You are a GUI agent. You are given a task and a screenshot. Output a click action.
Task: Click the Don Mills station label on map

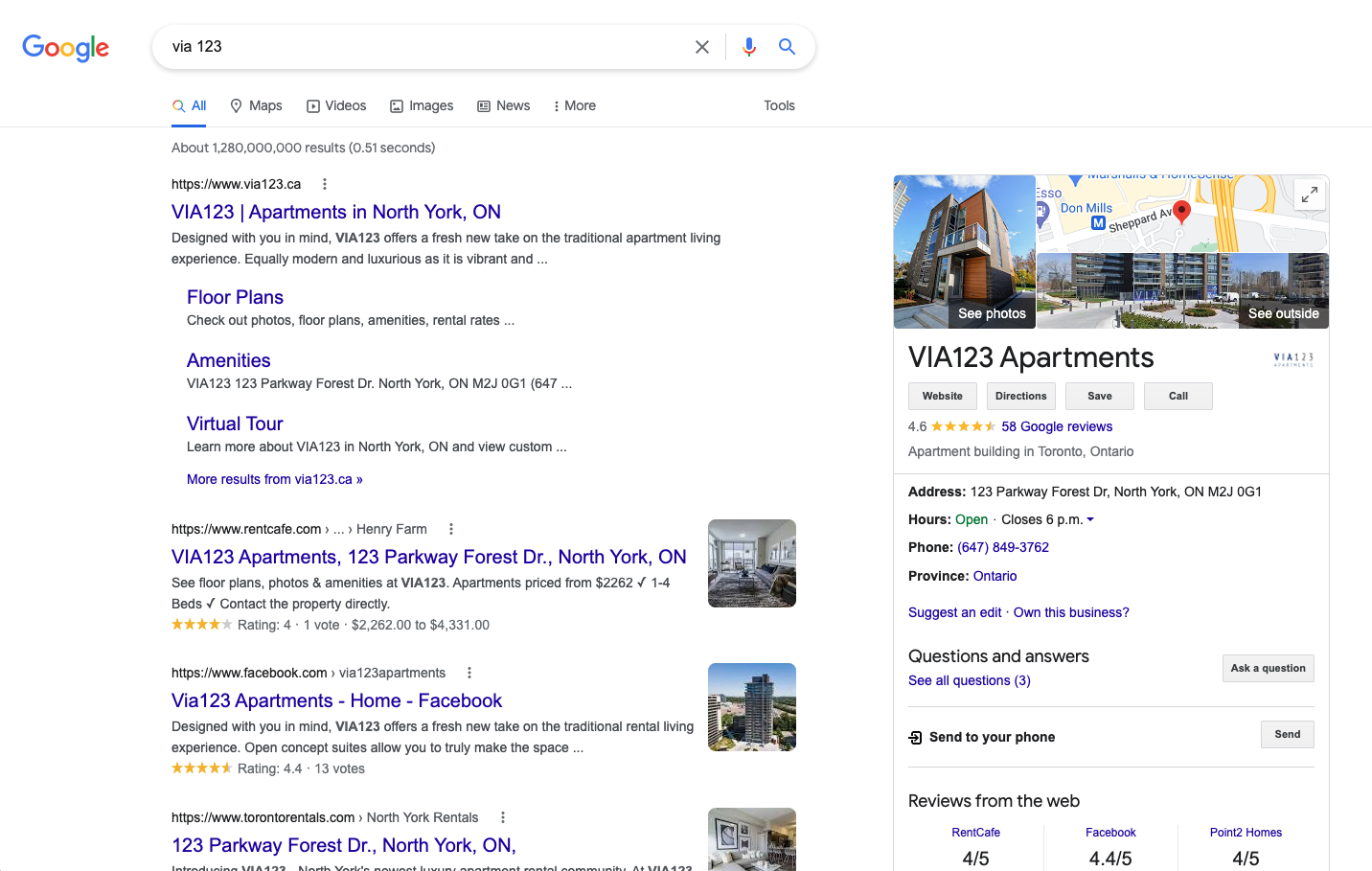coord(1086,208)
